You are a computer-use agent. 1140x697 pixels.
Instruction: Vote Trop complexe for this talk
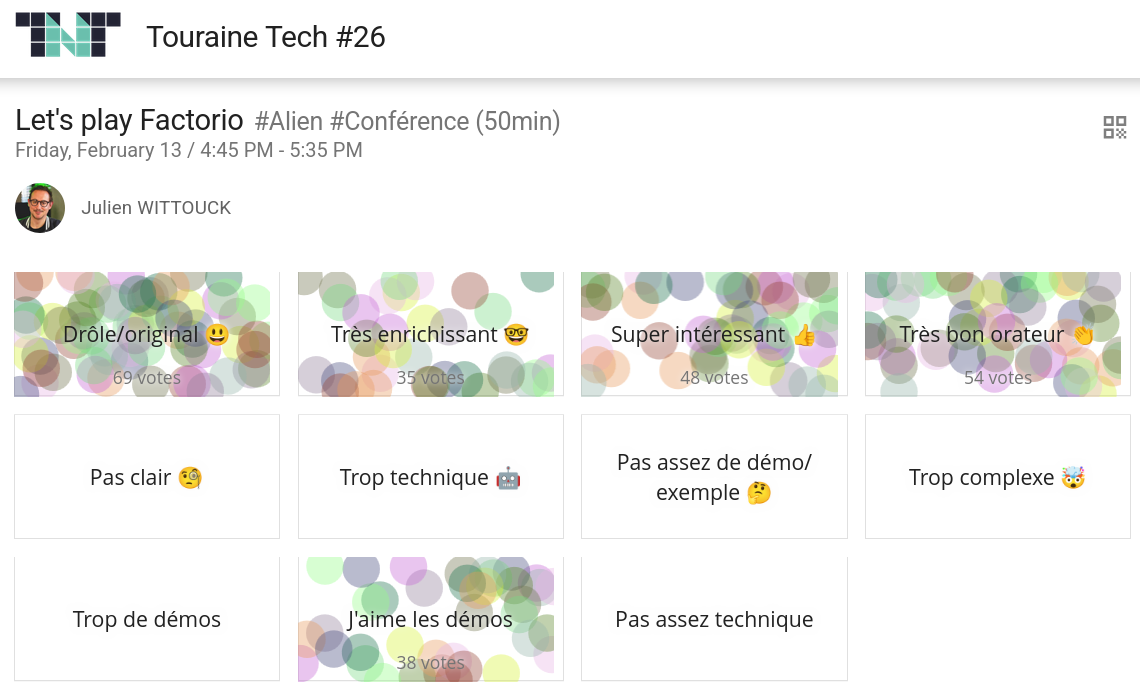(x=997, y=477)
